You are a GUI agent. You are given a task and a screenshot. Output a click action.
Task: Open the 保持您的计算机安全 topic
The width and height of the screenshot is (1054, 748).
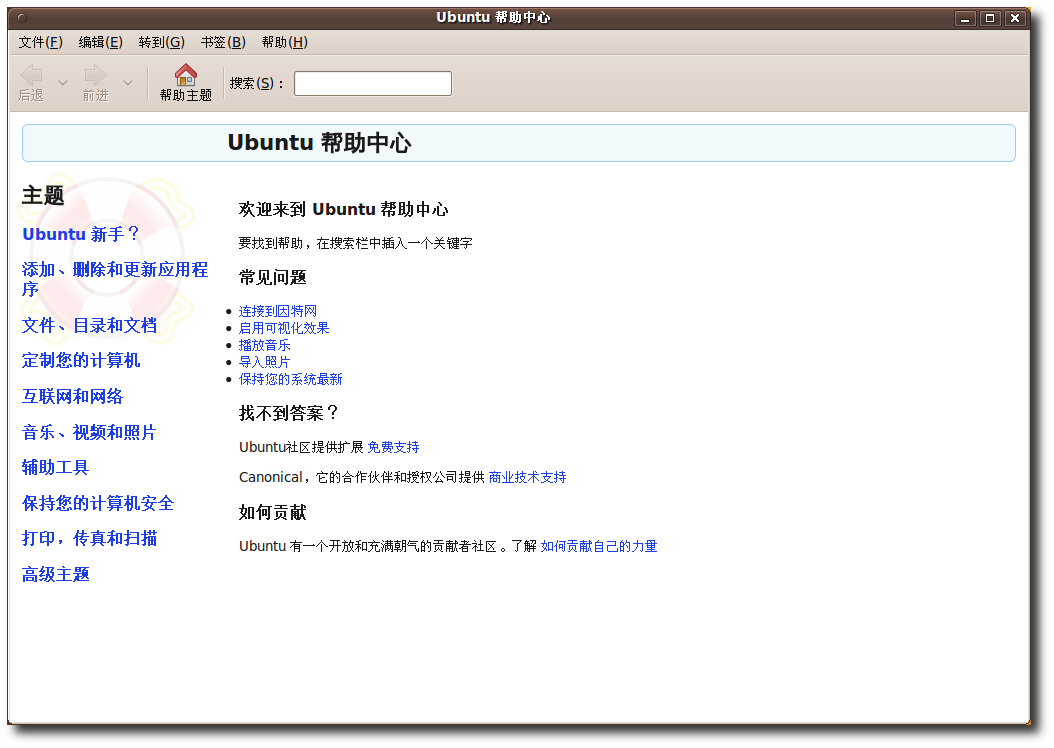coord(98,503)
